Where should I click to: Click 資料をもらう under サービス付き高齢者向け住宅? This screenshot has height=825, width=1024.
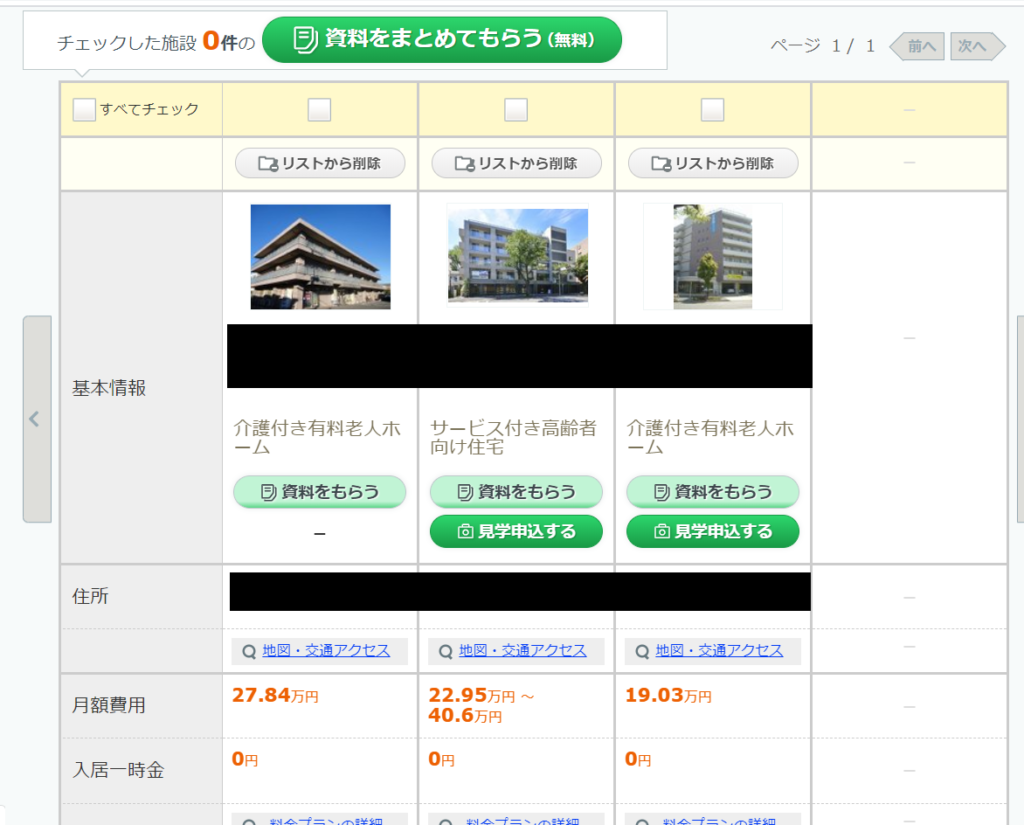point(517,492)
